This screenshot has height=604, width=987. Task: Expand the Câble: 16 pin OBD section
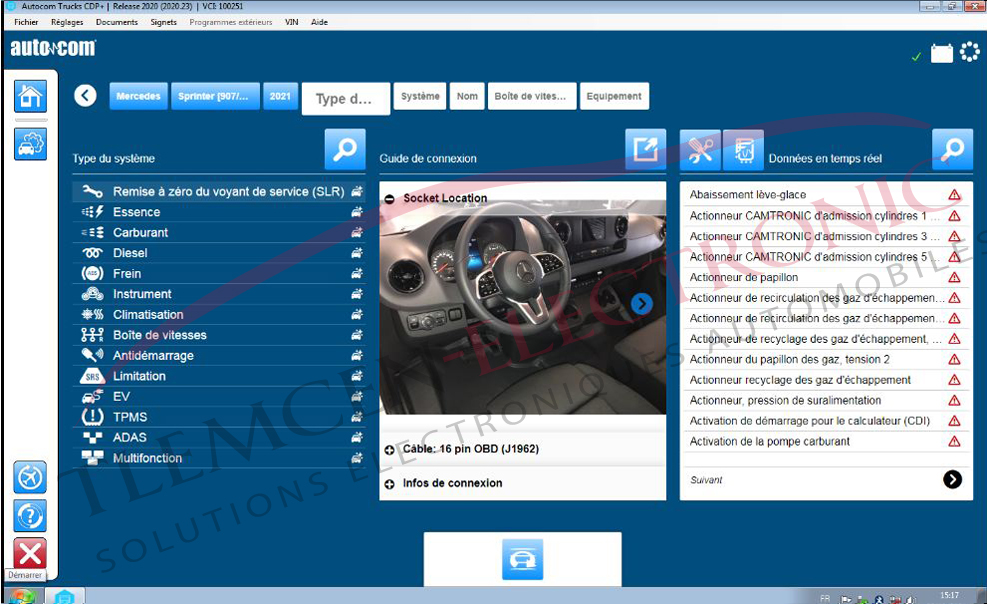point(390,450)
